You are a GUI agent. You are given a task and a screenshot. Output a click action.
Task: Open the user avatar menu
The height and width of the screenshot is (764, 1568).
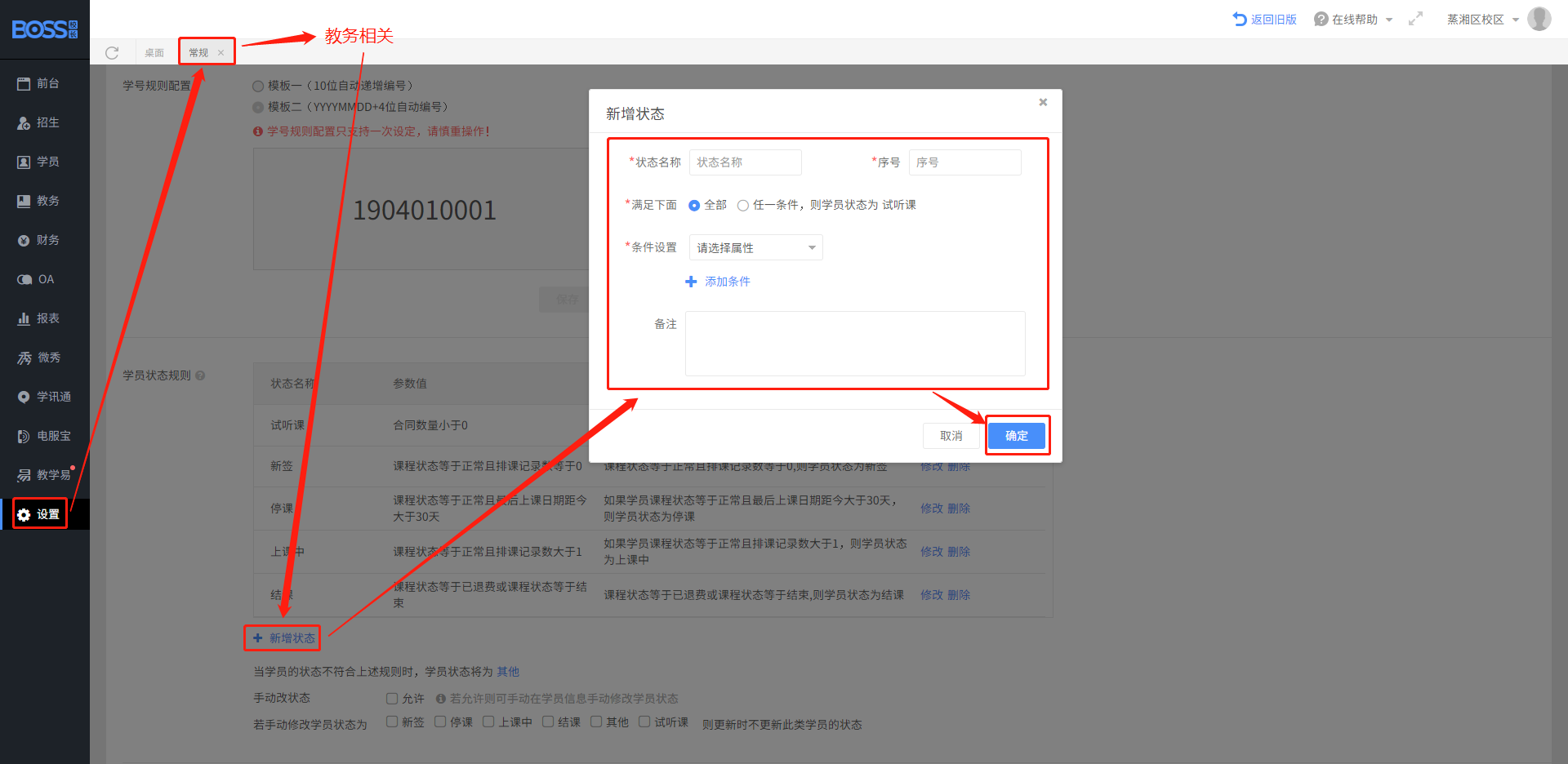click(x=1539, y=19)
